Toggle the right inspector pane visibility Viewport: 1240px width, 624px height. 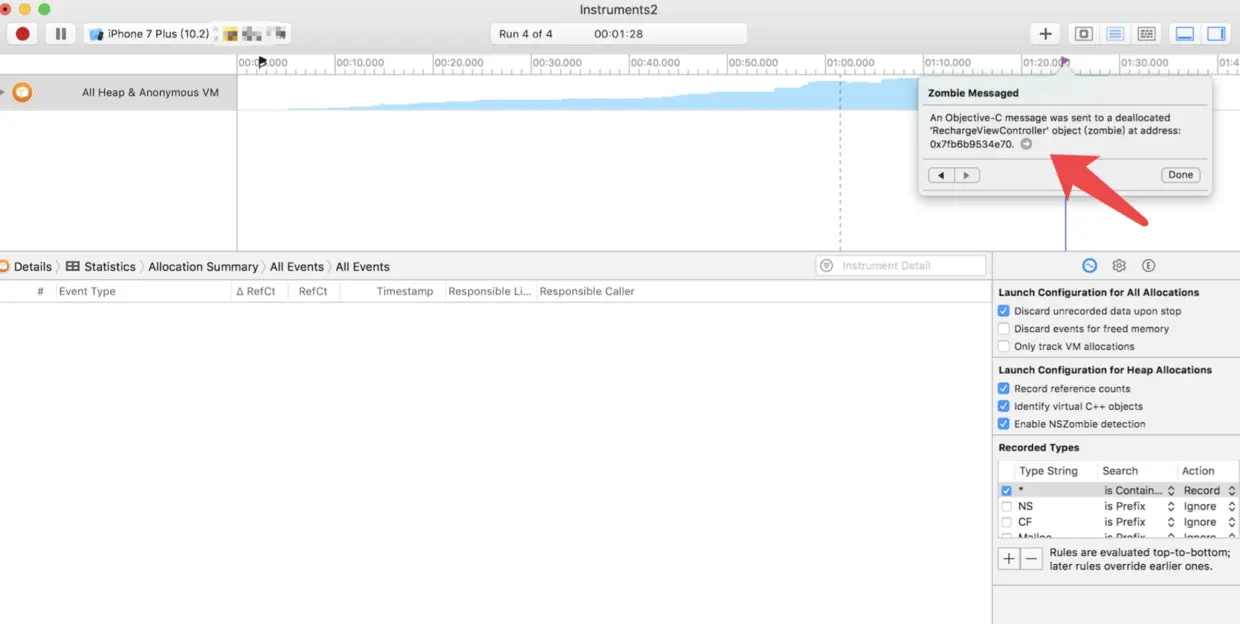coord(1216,34)
